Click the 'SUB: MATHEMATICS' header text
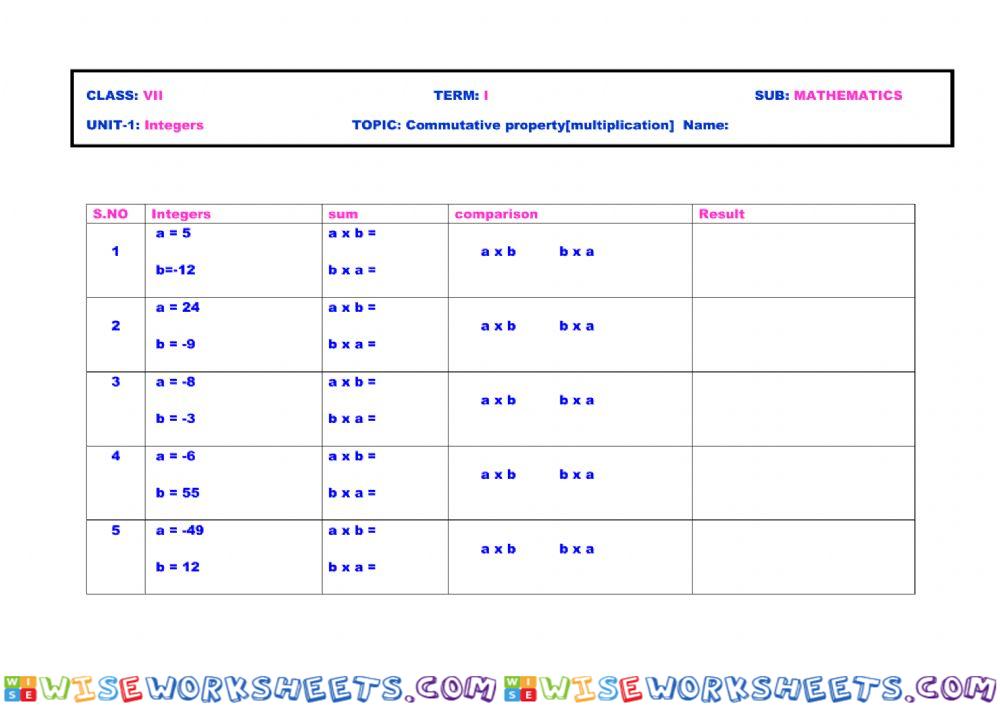The height and width of the screenshot is (707, 1000). (x=828, y=96)
